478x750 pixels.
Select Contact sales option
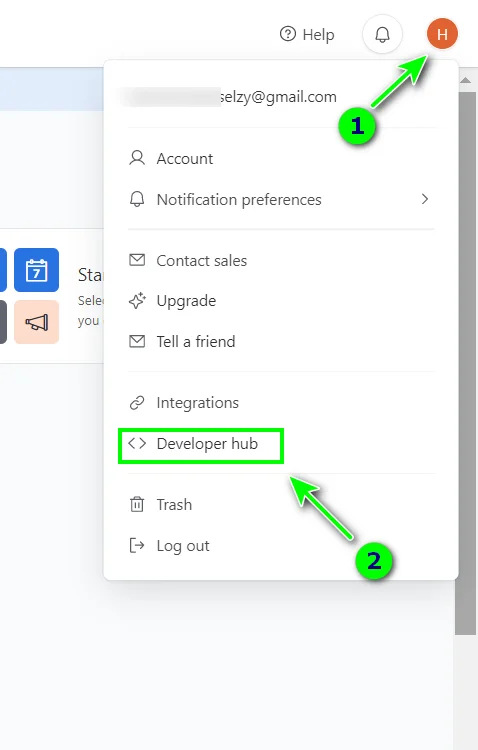coord(281,261)
